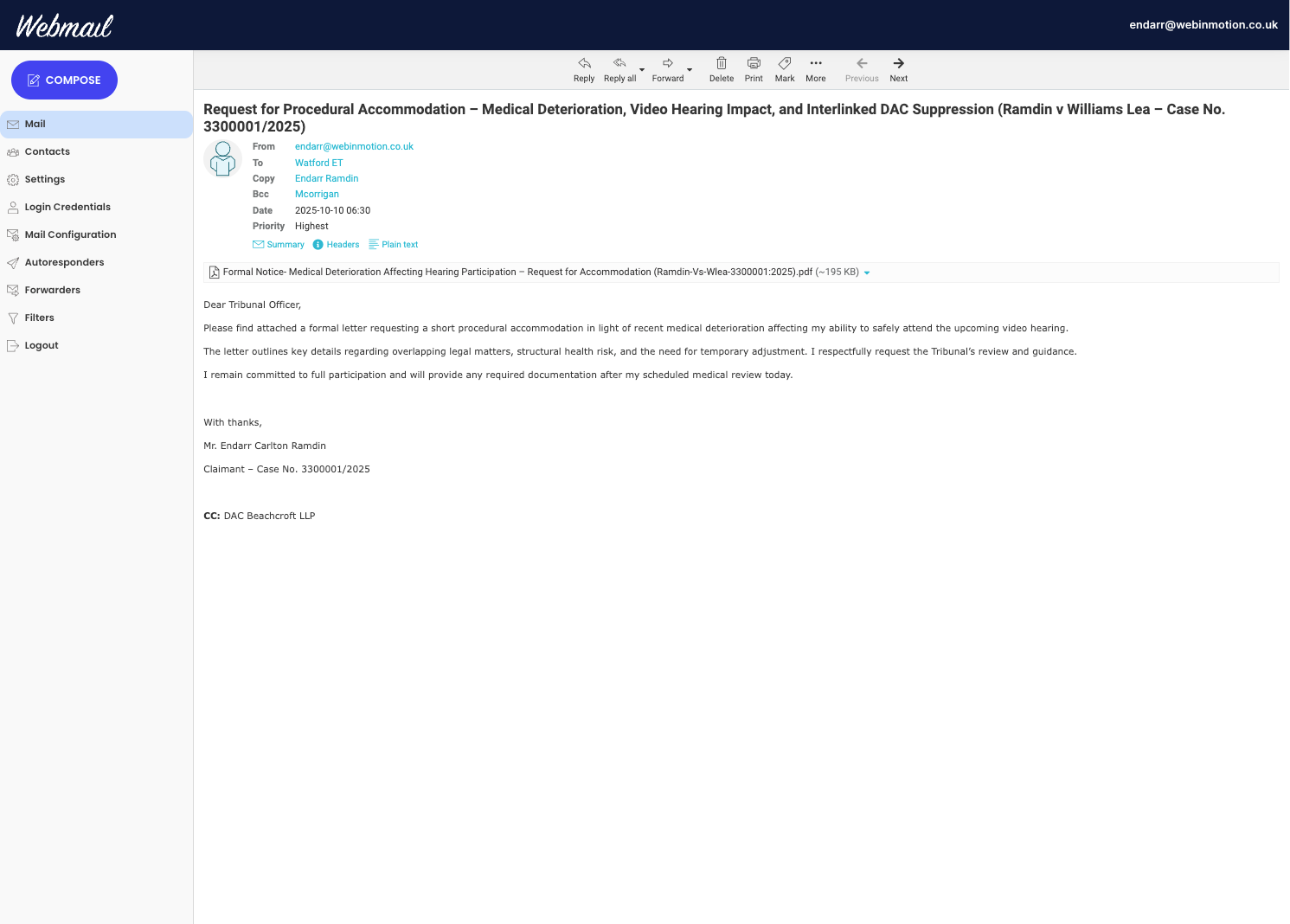
Task: Navigate to Mail Configuration
Action: point(71,234)
